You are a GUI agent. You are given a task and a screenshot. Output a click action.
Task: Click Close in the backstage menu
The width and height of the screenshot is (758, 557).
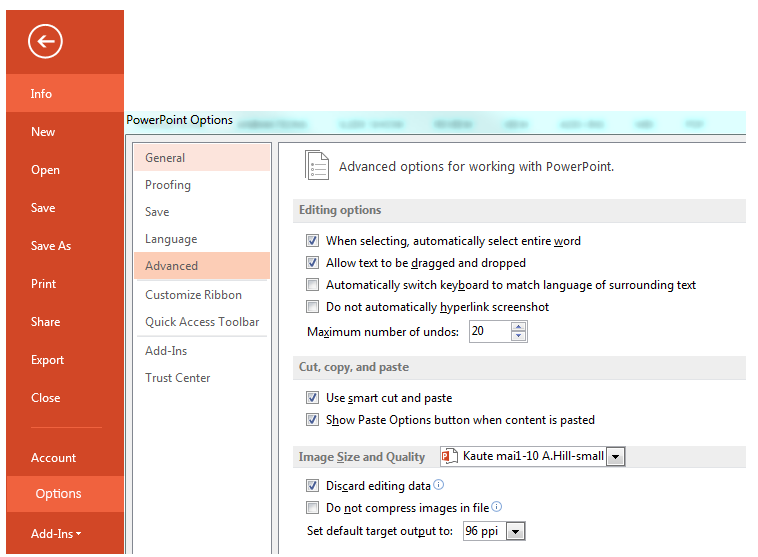coord(65,397)
